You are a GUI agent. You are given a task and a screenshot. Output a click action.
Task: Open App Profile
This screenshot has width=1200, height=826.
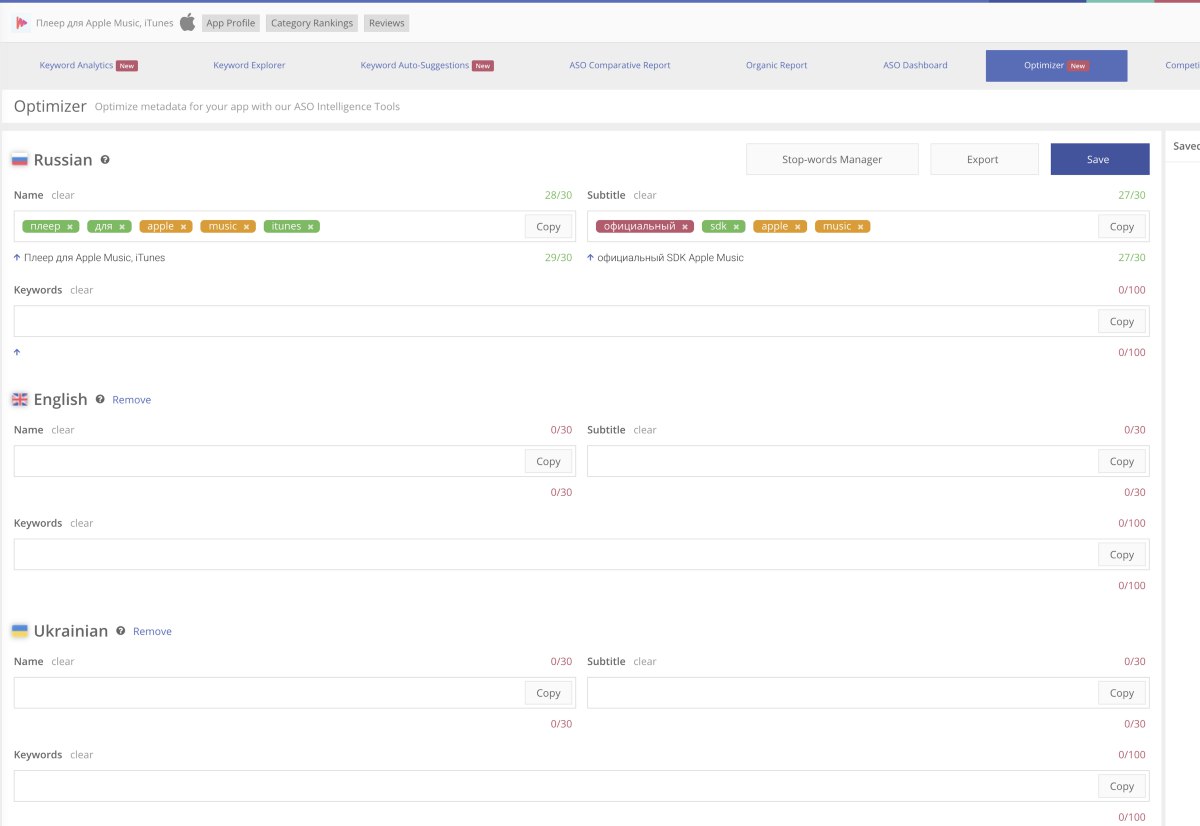pyautogui.click(x=231, y=23)
